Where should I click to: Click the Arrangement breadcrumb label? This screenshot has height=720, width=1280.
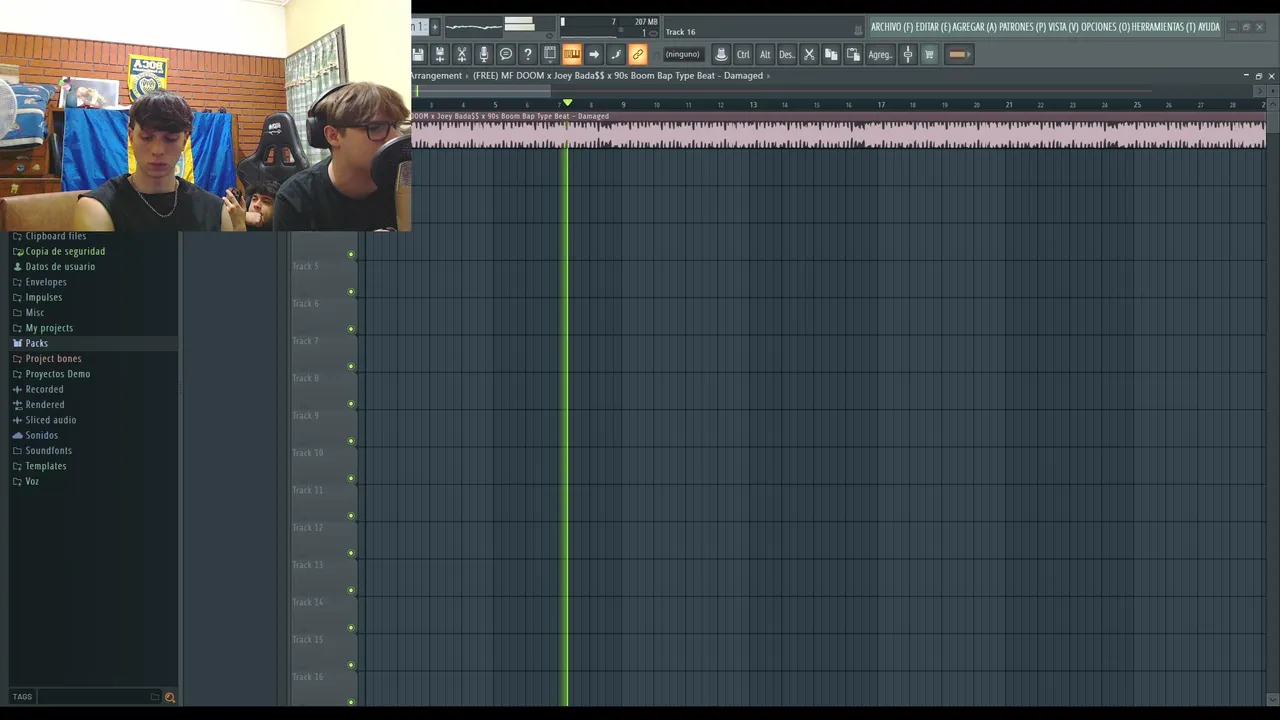pyautogui.click(x=436, y=76)
